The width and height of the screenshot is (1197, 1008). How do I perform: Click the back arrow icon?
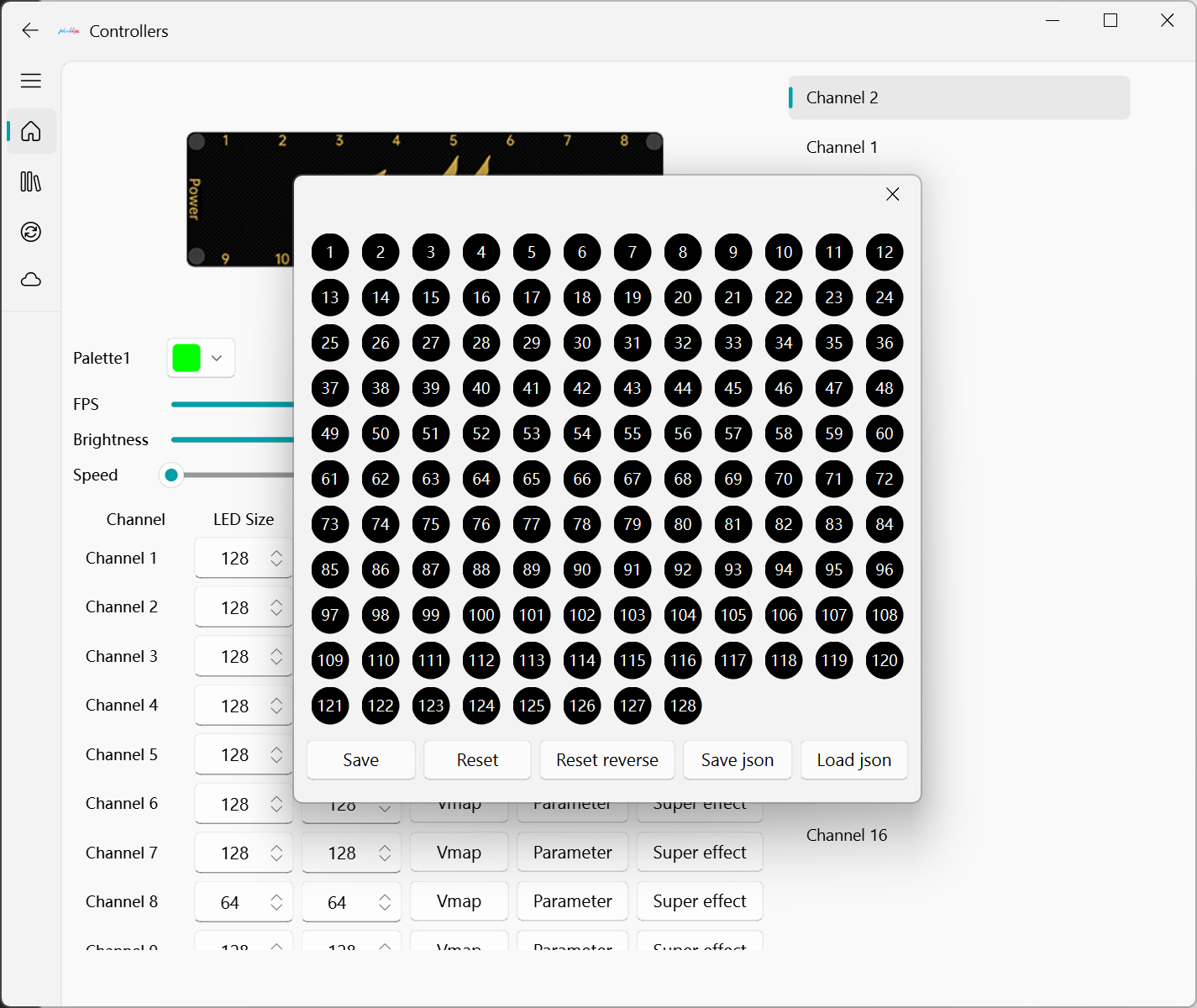coord(30,31)
